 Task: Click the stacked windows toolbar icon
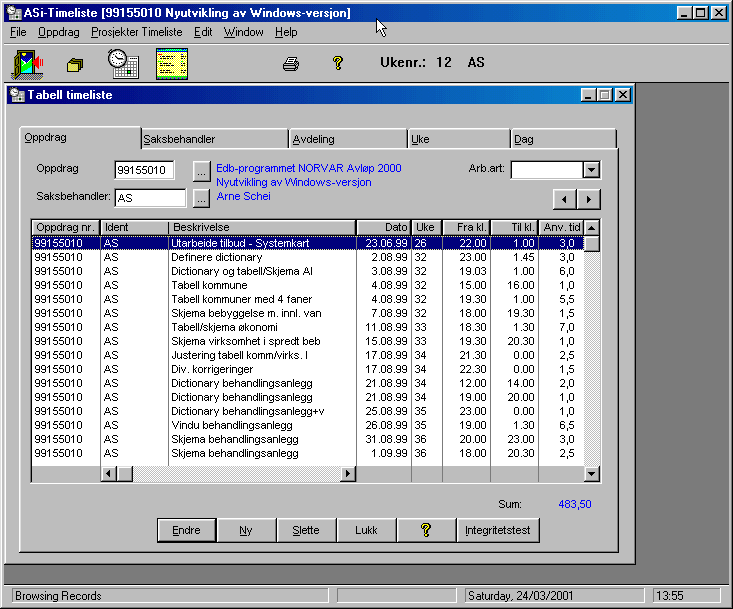[x=75, y=65]
